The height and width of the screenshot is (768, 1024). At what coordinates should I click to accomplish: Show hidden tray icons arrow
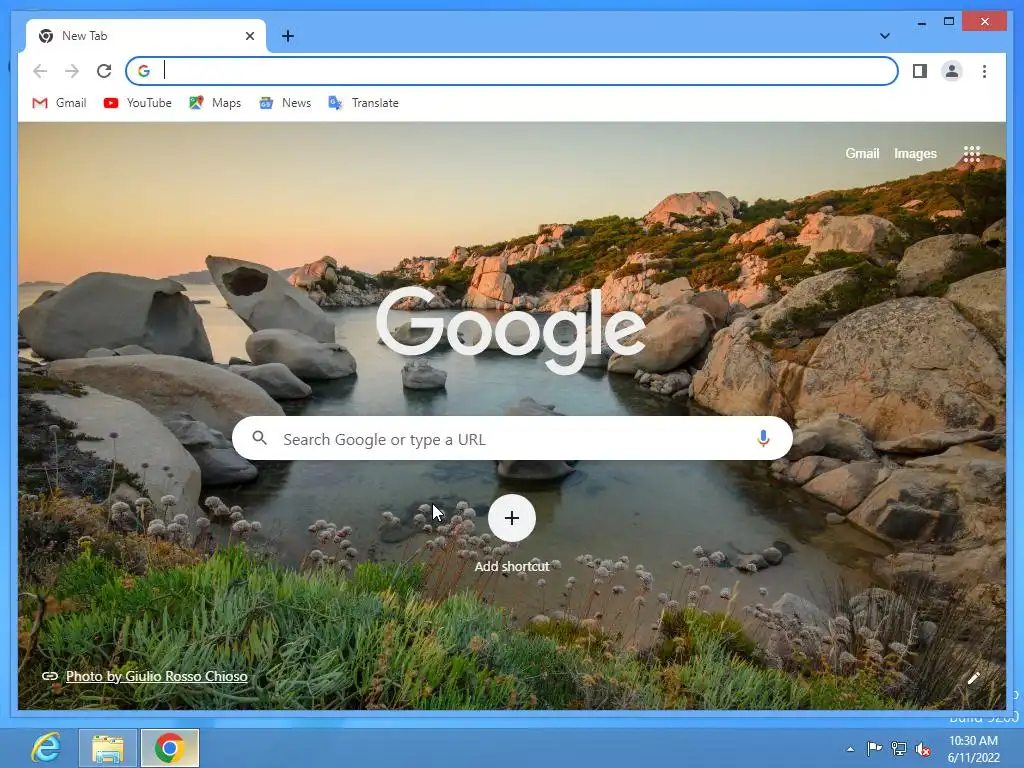pyautogui.click(x=850, y=749)
